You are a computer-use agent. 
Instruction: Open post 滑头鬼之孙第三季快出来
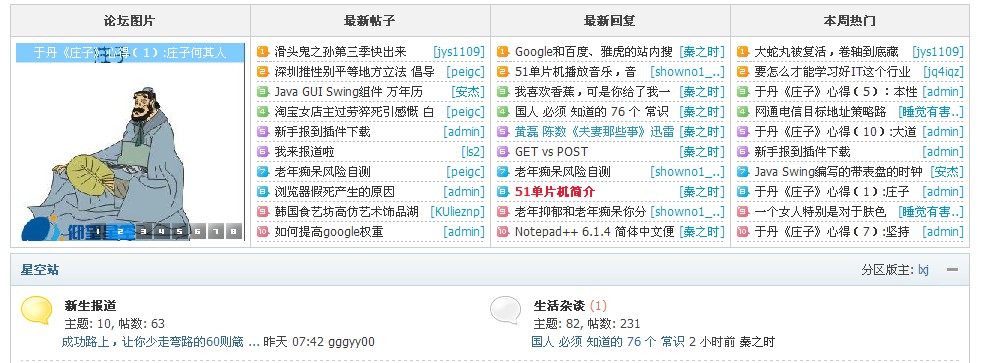(340, 52)
